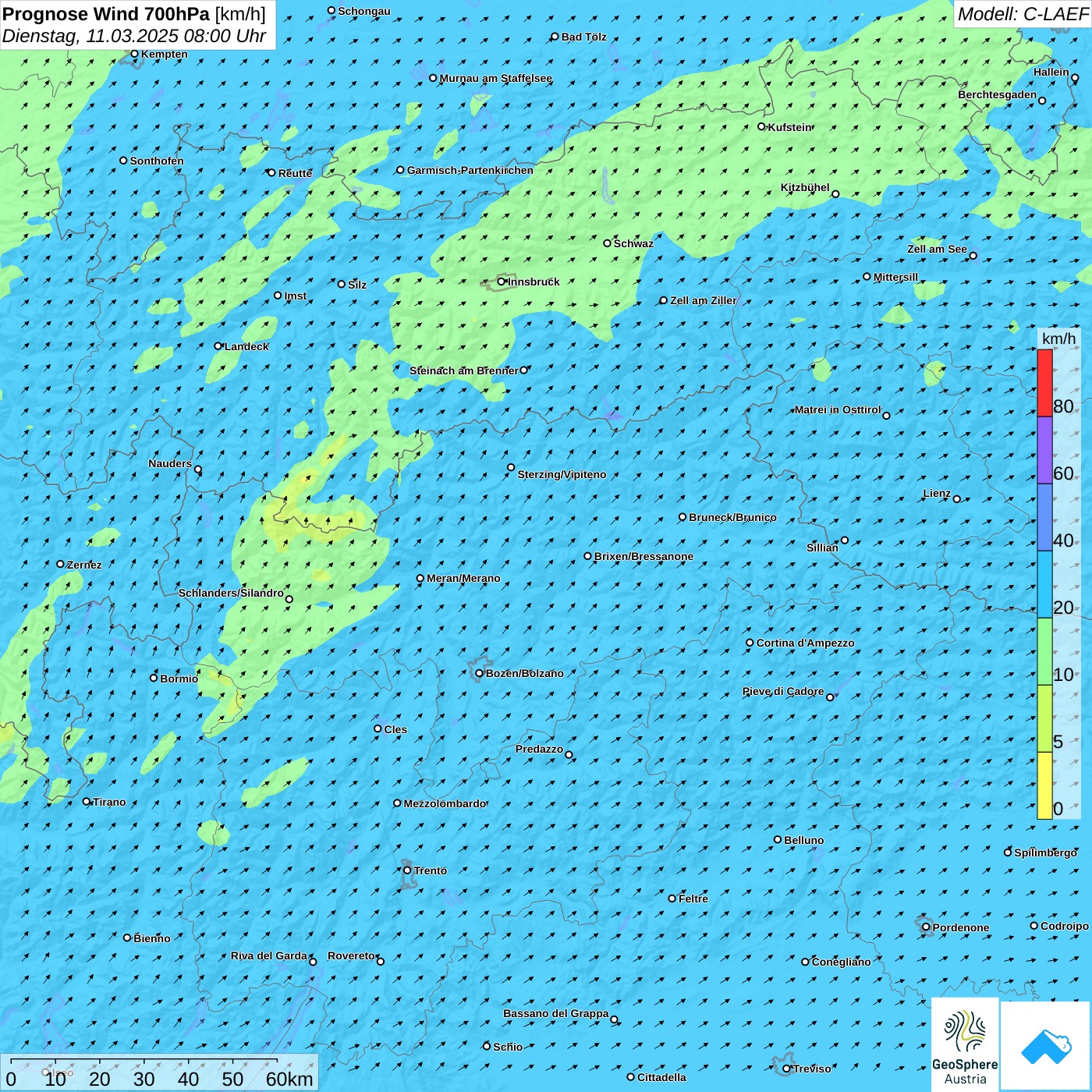The width and height of the screenshot is (1092, 1092).
Task: Click the title 'Prognose Wind 700hPa'
Action: [x=106, y=14]
